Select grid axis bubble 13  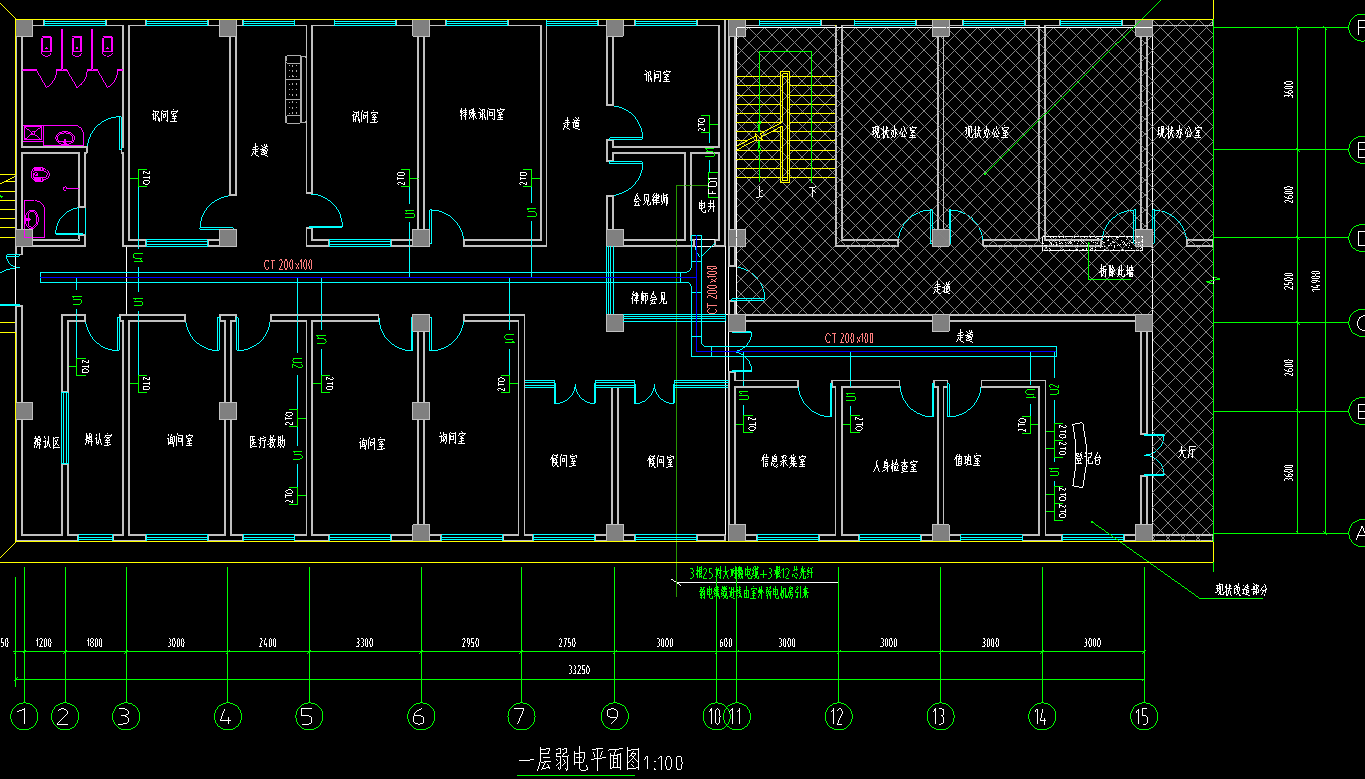click(x=940, y=716)
